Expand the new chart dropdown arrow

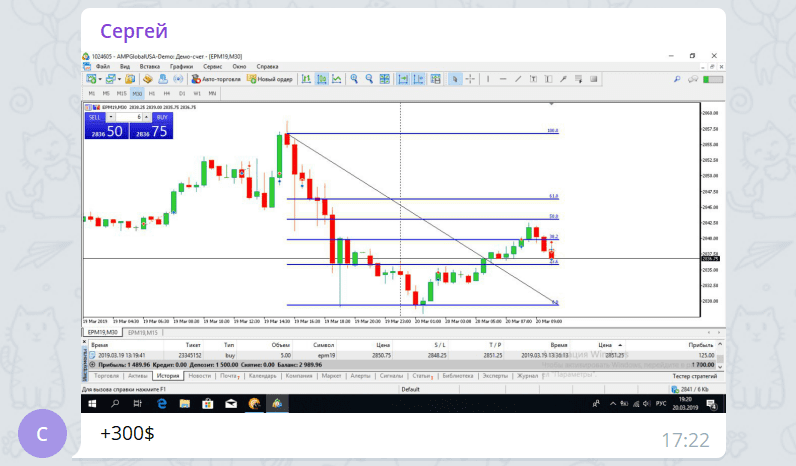pyautogui.click(x=101, y=79)
